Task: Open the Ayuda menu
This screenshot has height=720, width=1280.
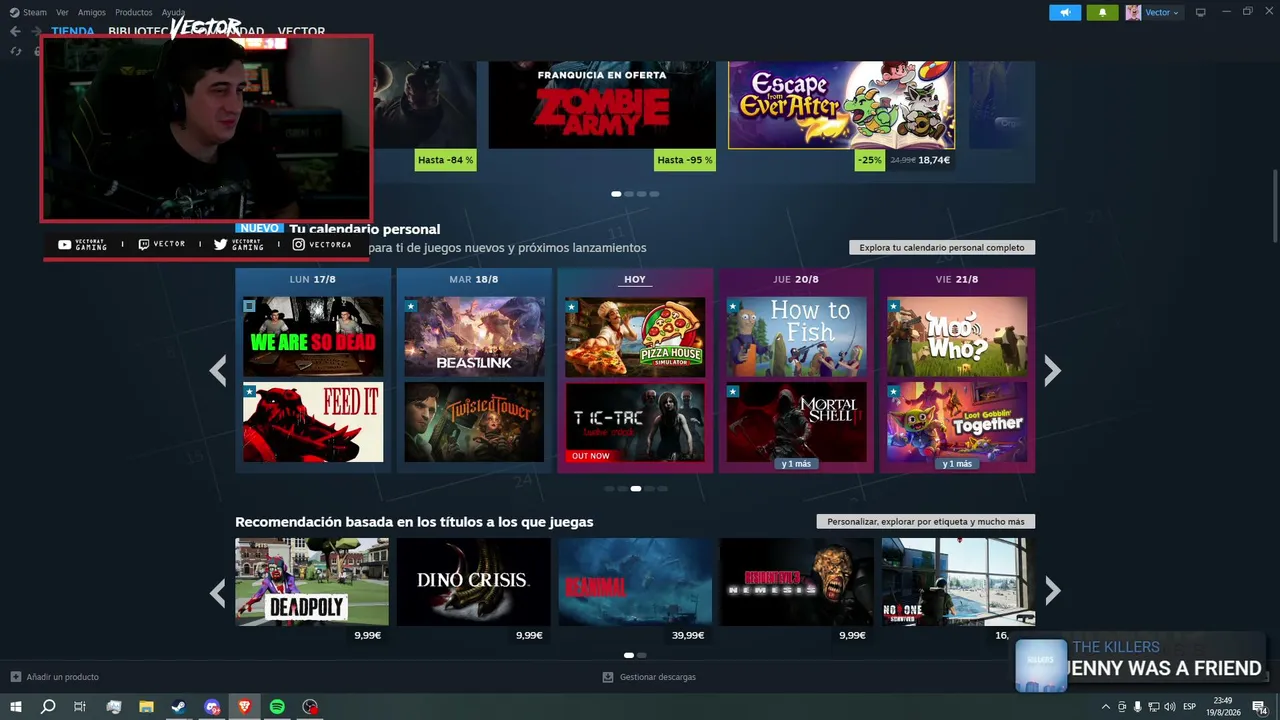Action: click(x=173, y=12)
